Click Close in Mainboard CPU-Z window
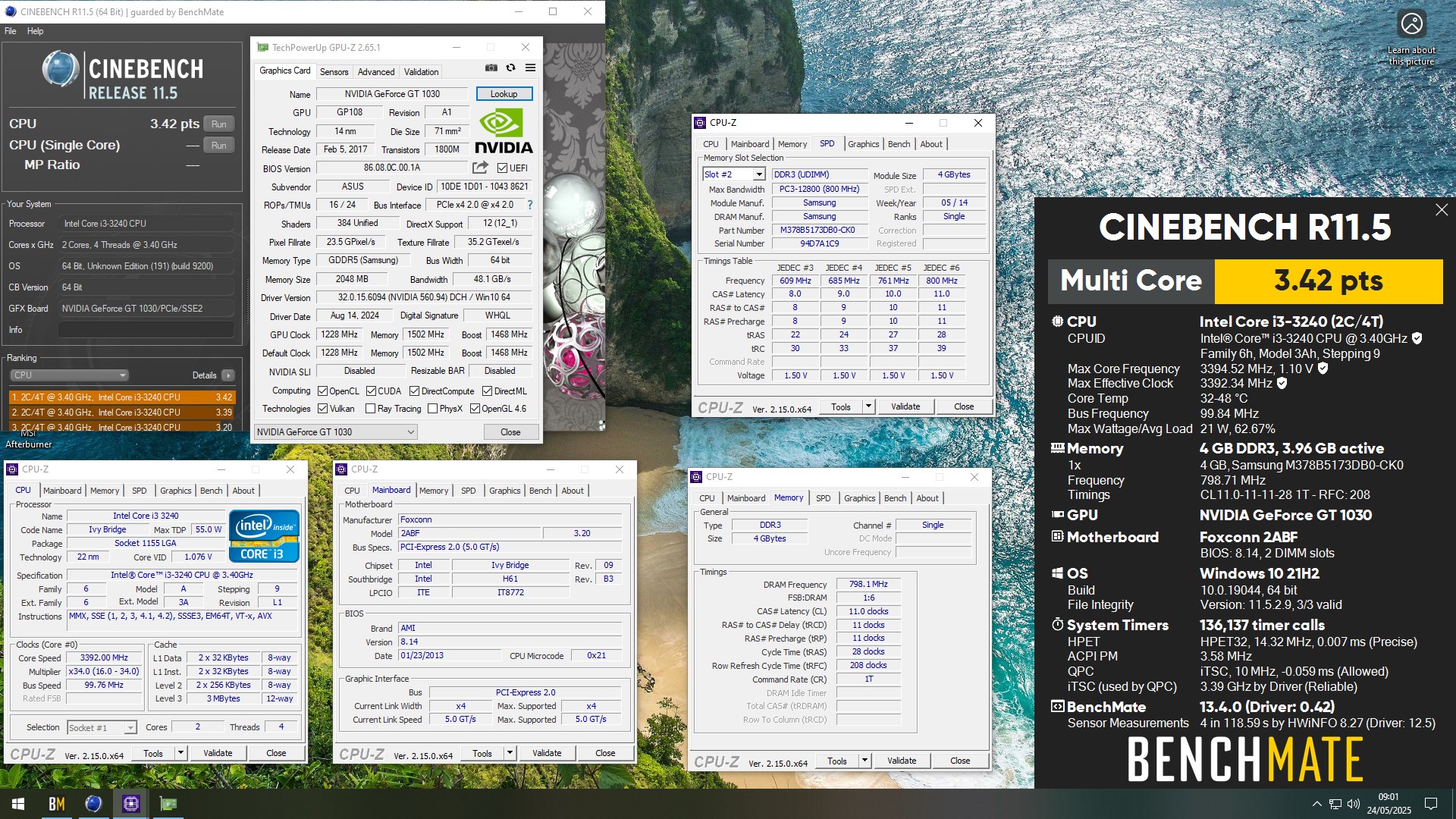This screenshot has height=819, width=1456. [605, 753]
